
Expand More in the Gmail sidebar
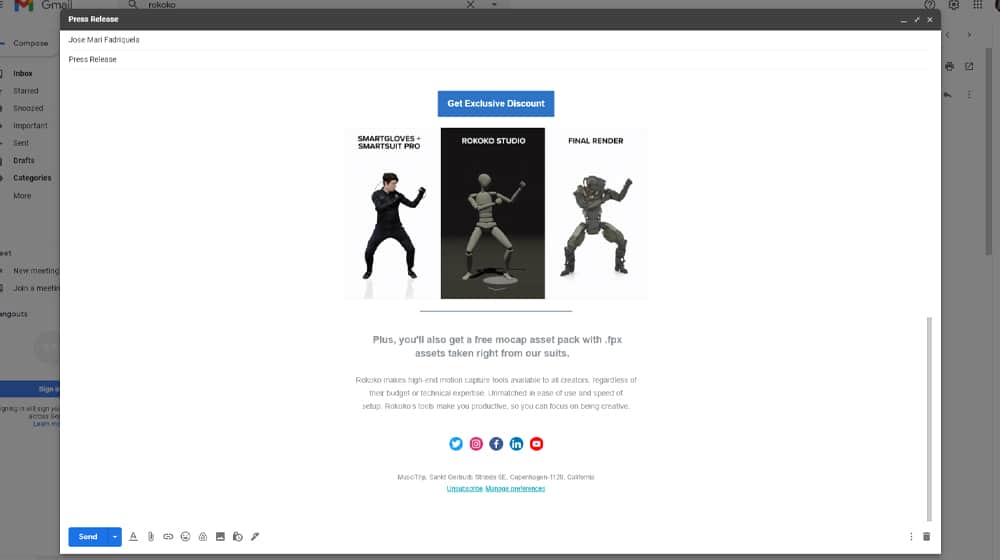(x=22, y=196)
